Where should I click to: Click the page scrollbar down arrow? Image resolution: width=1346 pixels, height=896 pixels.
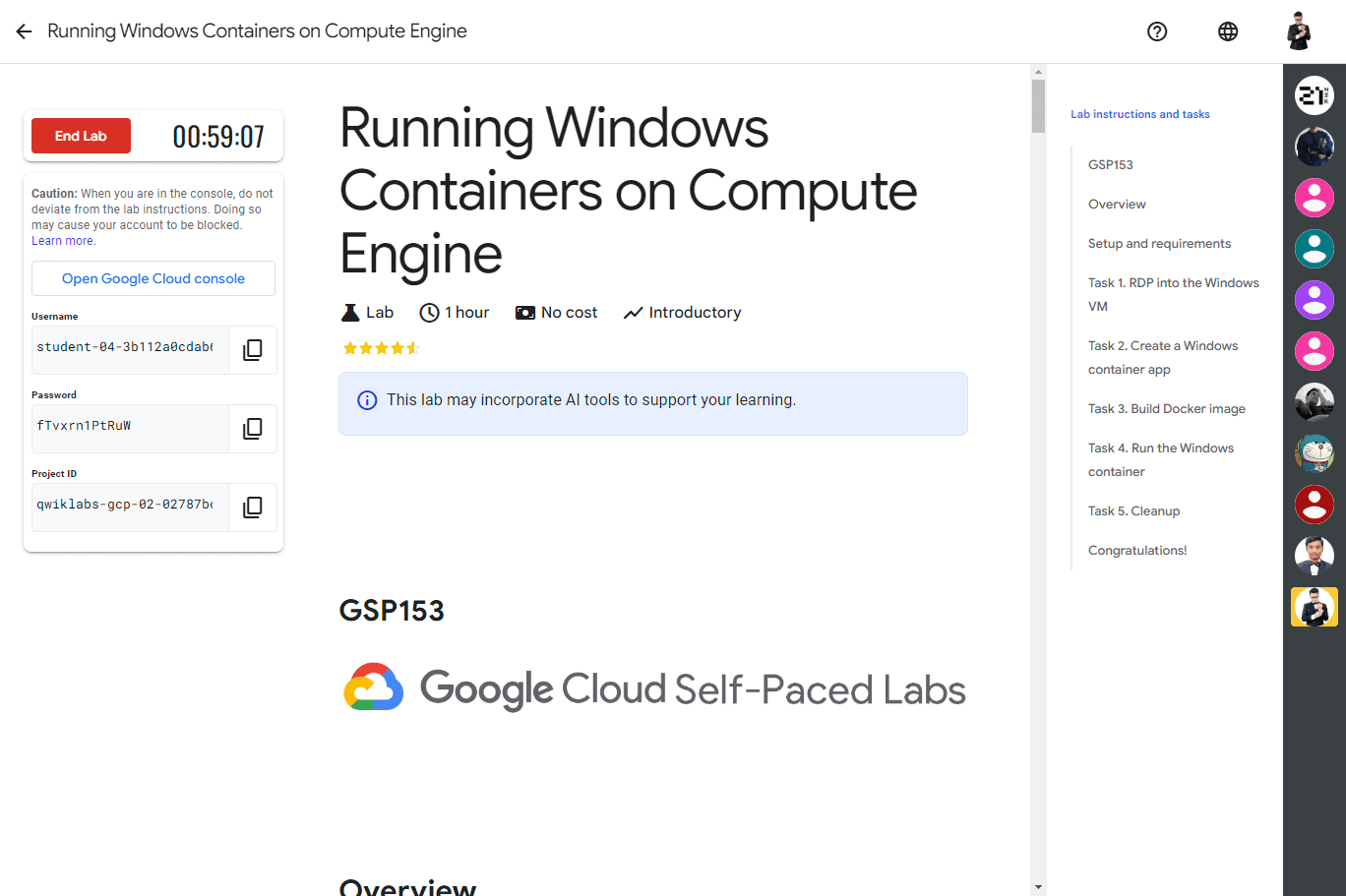1038,887
